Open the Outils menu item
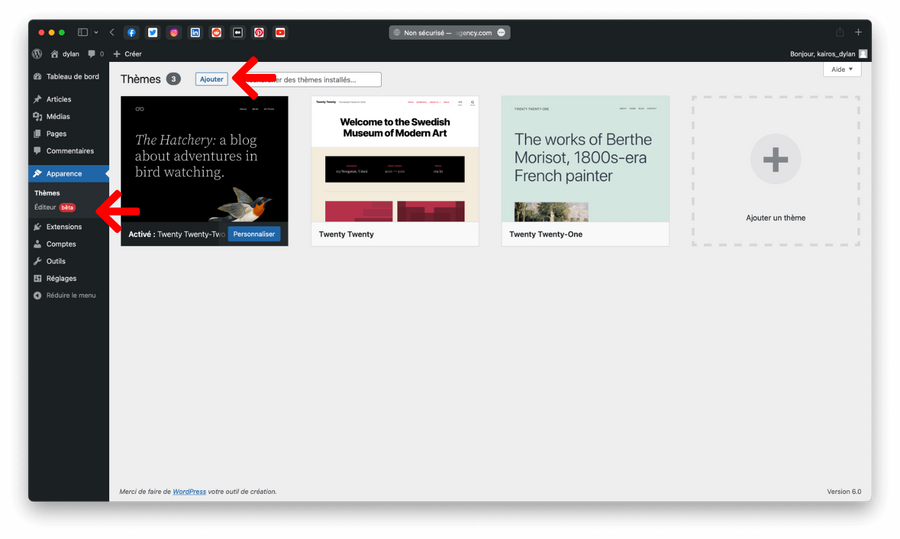Screen dimensions: 900x539 pos(68,261)
